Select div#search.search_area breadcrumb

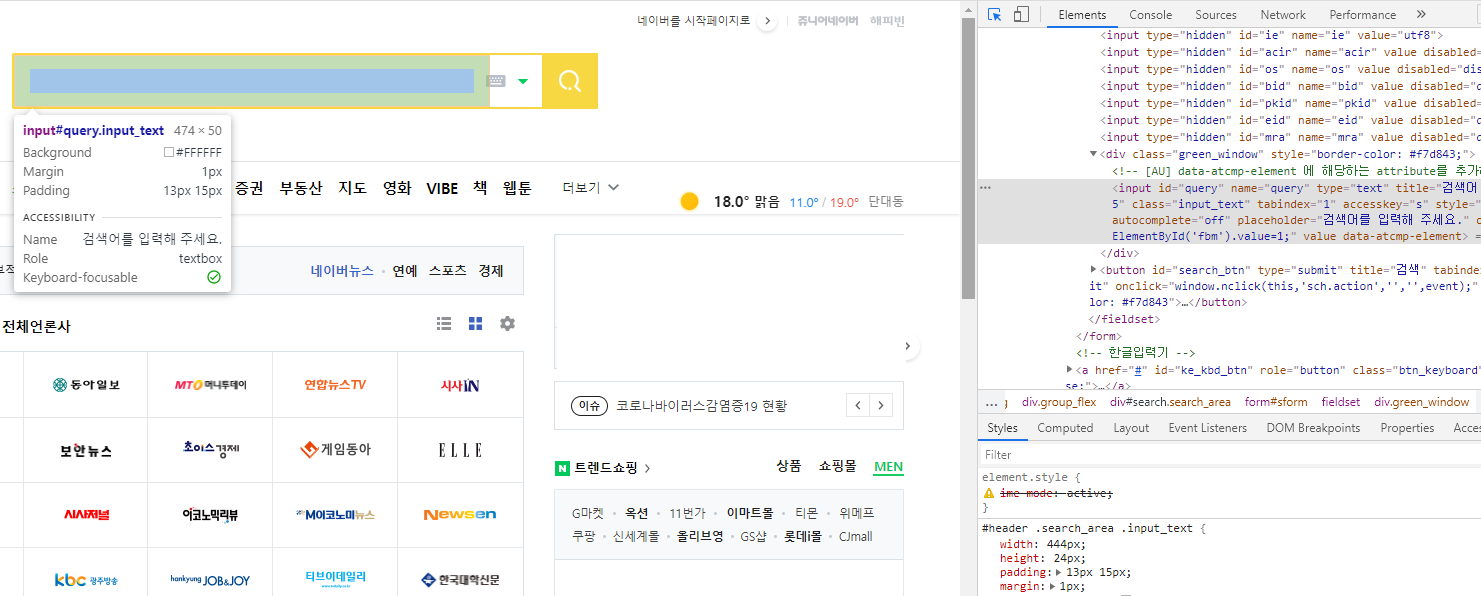point(1170,402)
